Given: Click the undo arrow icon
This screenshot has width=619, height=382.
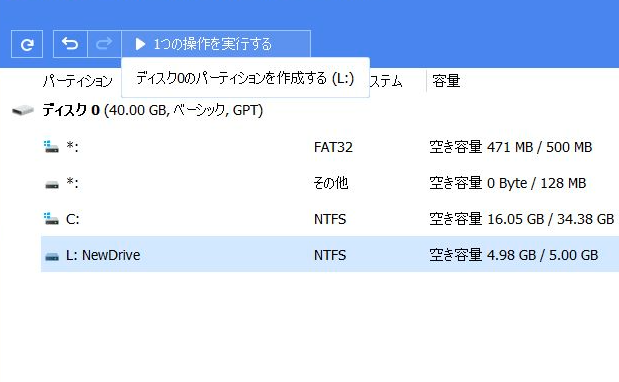Looking at the screenshot, I should pos(70,44).
